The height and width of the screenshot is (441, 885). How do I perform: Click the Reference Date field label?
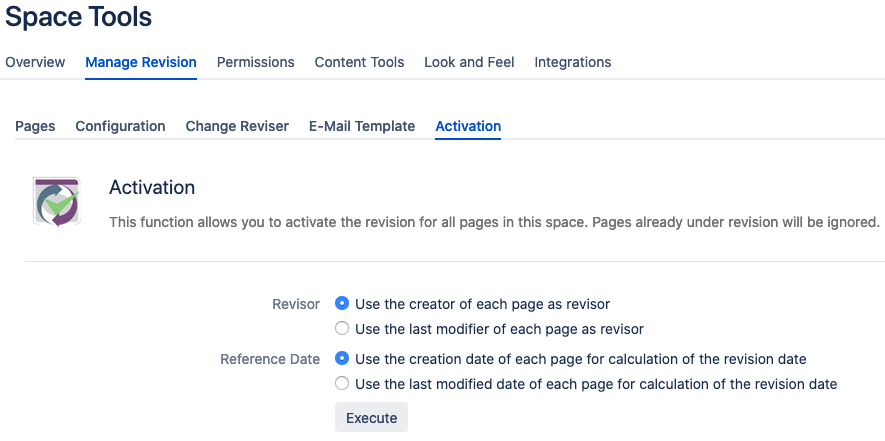coord(270,359)
